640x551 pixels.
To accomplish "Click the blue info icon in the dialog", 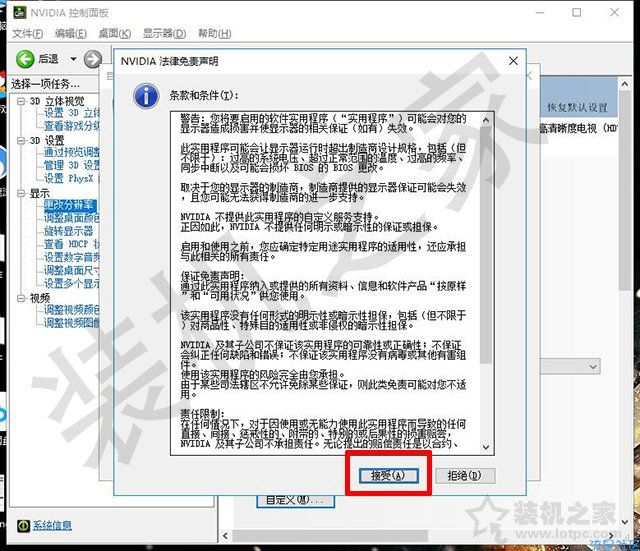I will point(146,97).
